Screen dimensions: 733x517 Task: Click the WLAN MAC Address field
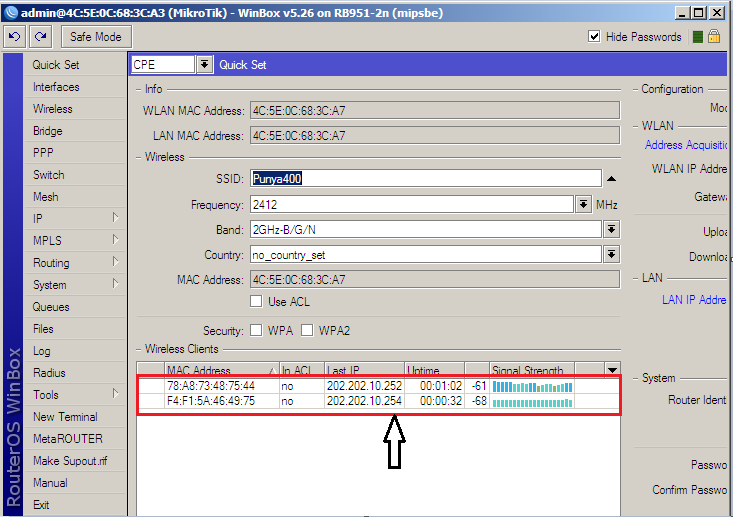(435, 110)
